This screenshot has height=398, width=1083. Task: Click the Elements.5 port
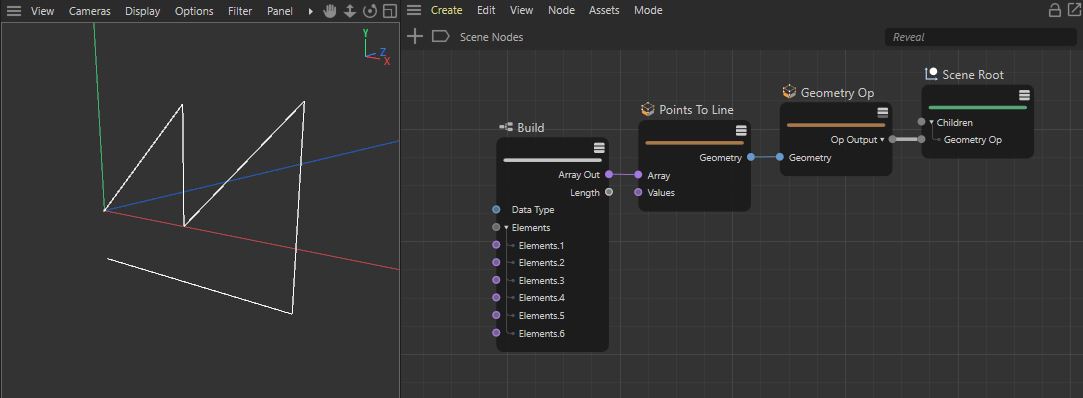496,316
